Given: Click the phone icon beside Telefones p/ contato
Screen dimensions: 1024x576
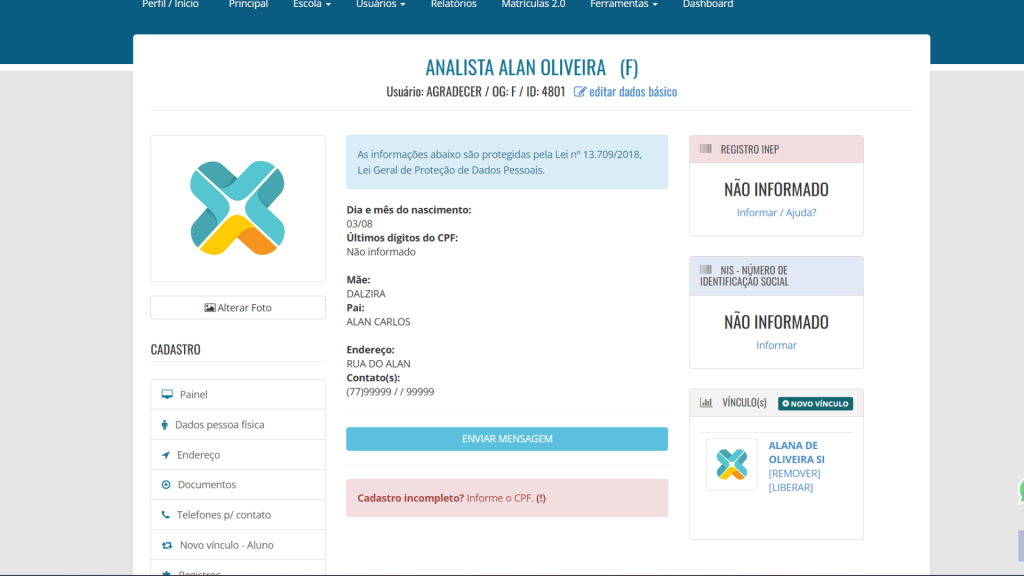Looking at the screenshot, I should click(x=166, y=515).
